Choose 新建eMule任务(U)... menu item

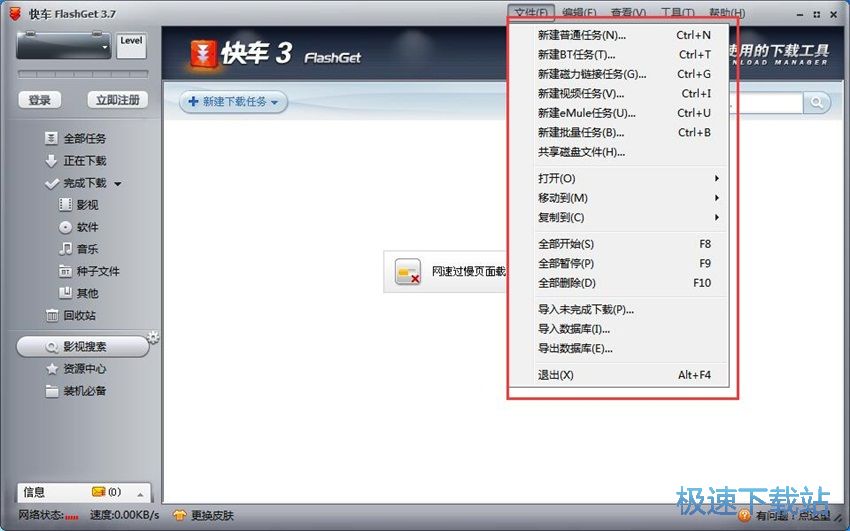(629, 113)
